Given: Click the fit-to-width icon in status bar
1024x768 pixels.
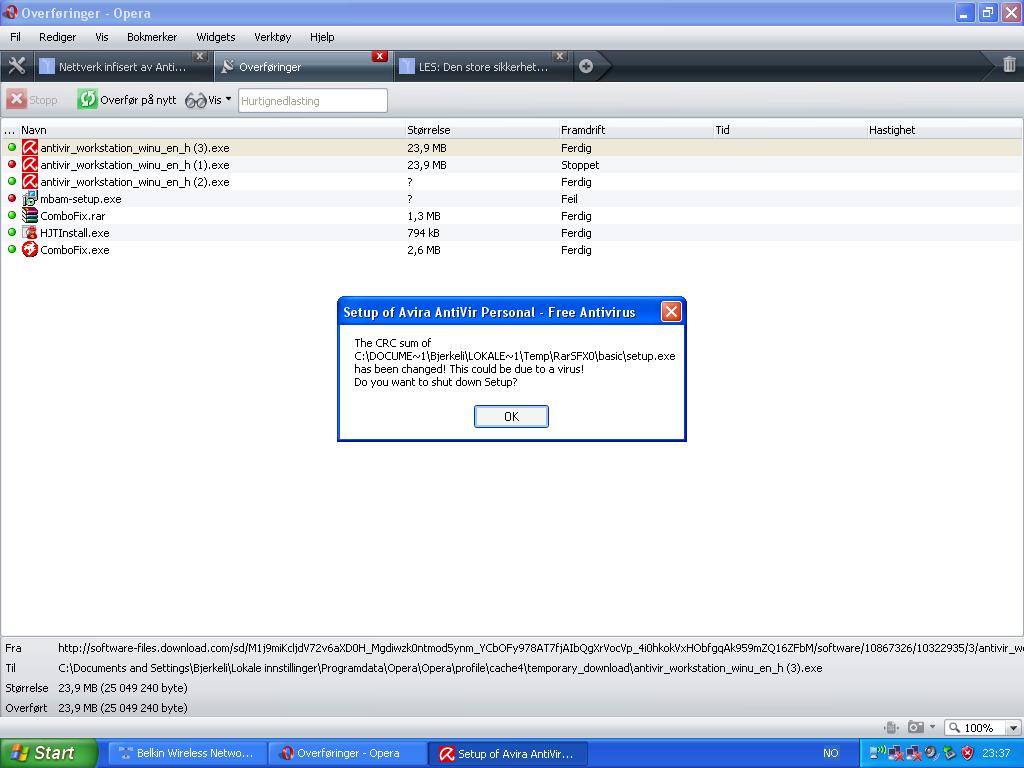Looking at the screenshot, I should (x=890, y=728).
